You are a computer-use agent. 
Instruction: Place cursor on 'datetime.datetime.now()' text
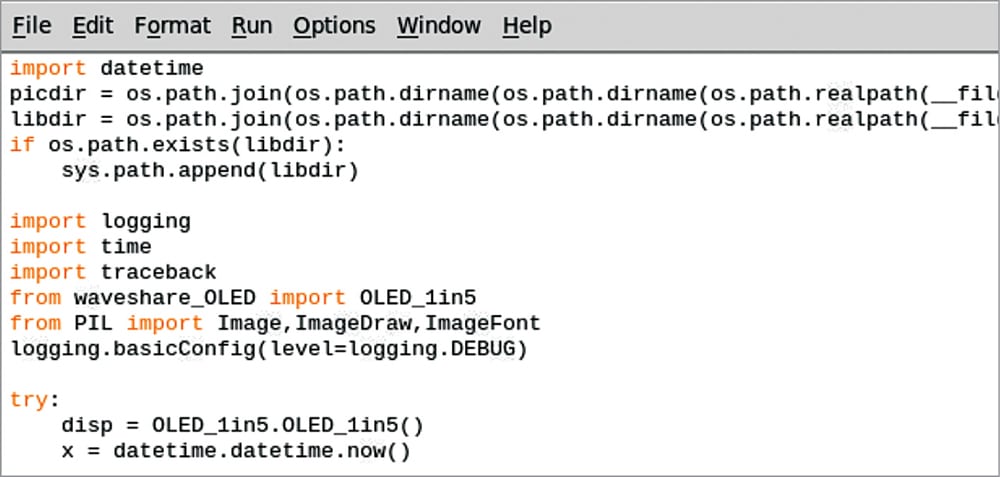coord(262,451)
